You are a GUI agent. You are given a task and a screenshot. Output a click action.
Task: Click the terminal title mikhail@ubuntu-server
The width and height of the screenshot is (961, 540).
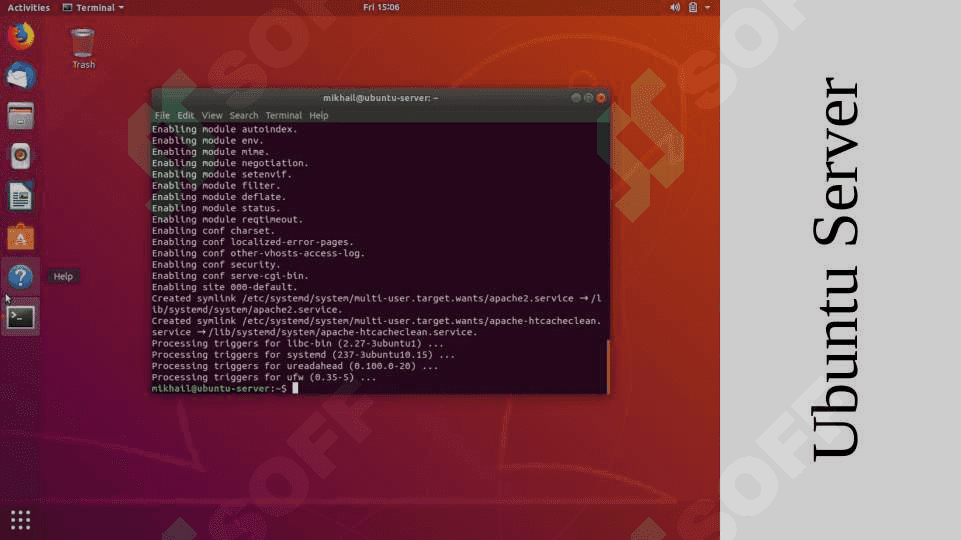coord(380,98)
